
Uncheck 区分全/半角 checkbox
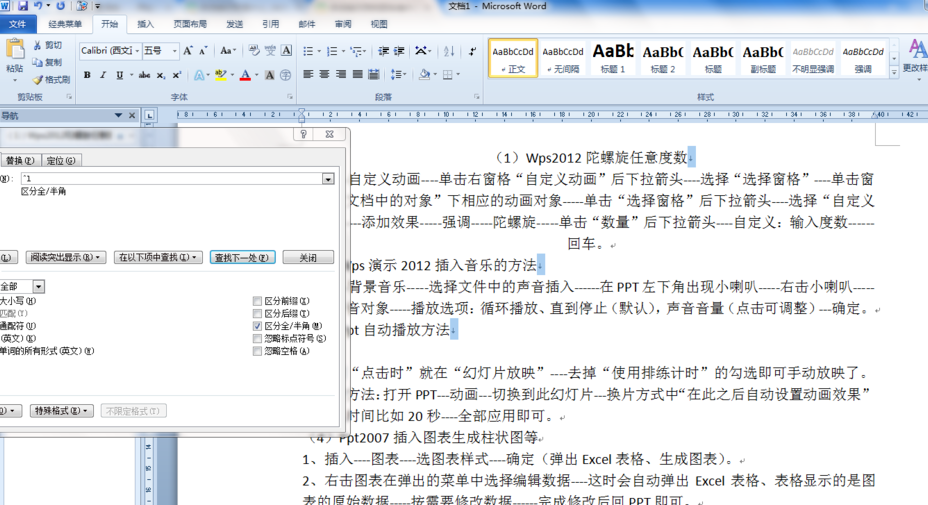[257, 326]
